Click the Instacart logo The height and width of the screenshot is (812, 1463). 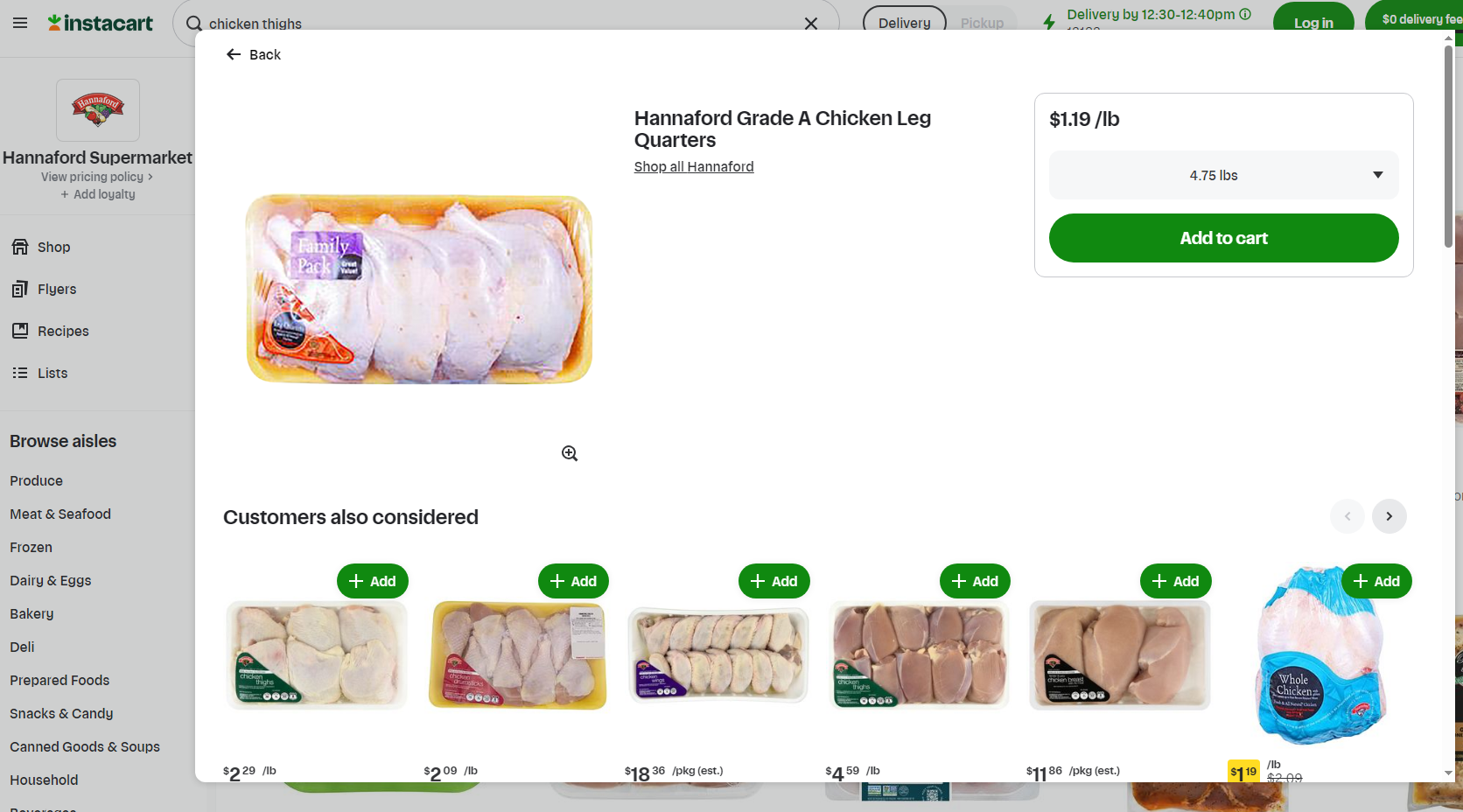tap(100, 23)
